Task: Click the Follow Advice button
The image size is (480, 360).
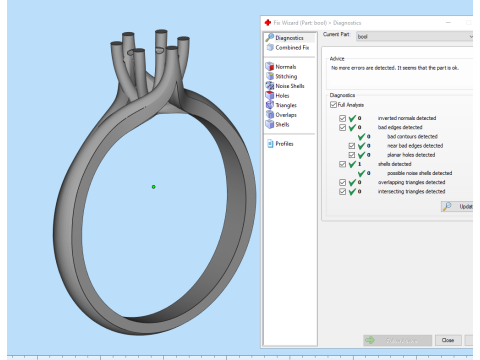Action: point(398,340)
